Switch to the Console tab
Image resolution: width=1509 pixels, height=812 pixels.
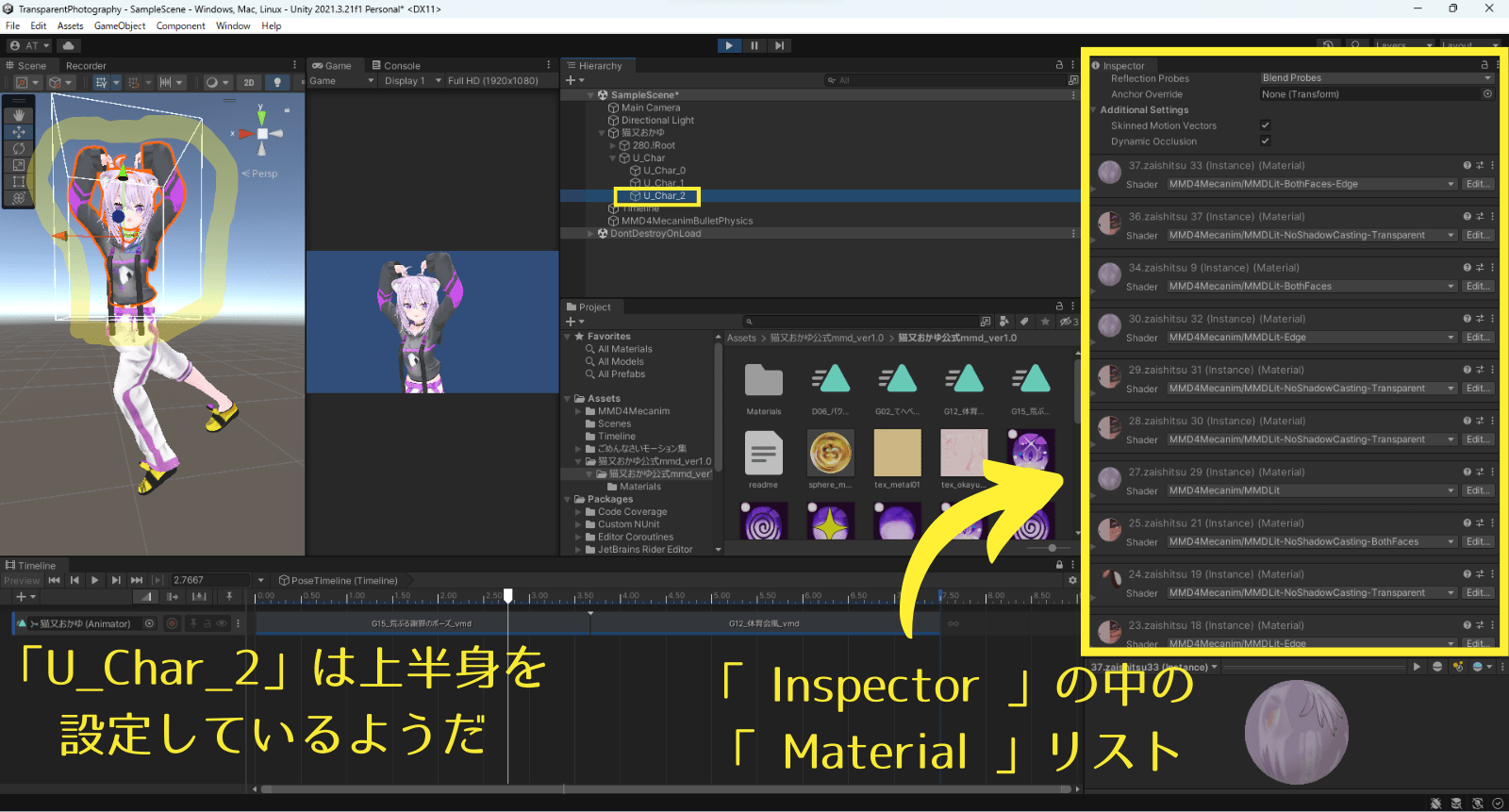396,66
